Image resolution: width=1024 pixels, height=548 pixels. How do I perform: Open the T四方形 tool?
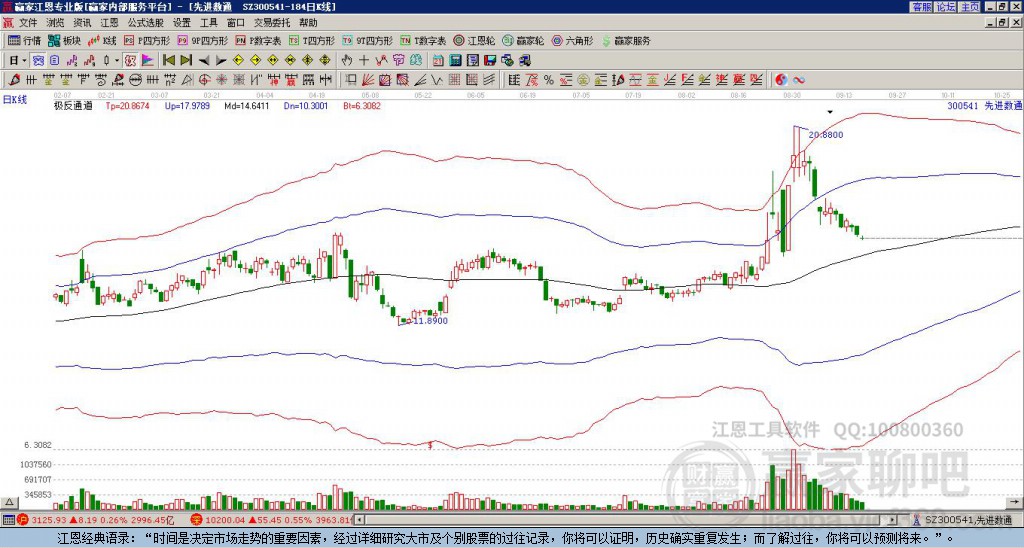pos(312,40)
